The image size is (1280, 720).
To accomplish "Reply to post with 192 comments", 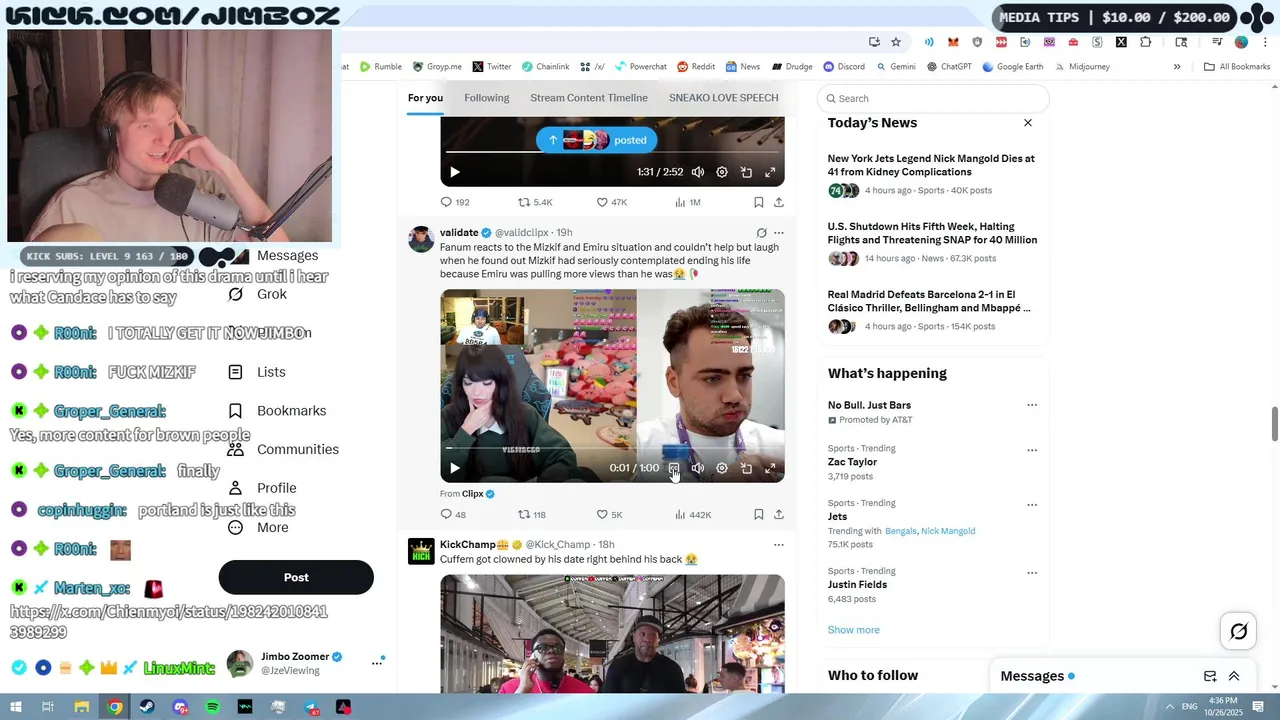I will point(455,202).
